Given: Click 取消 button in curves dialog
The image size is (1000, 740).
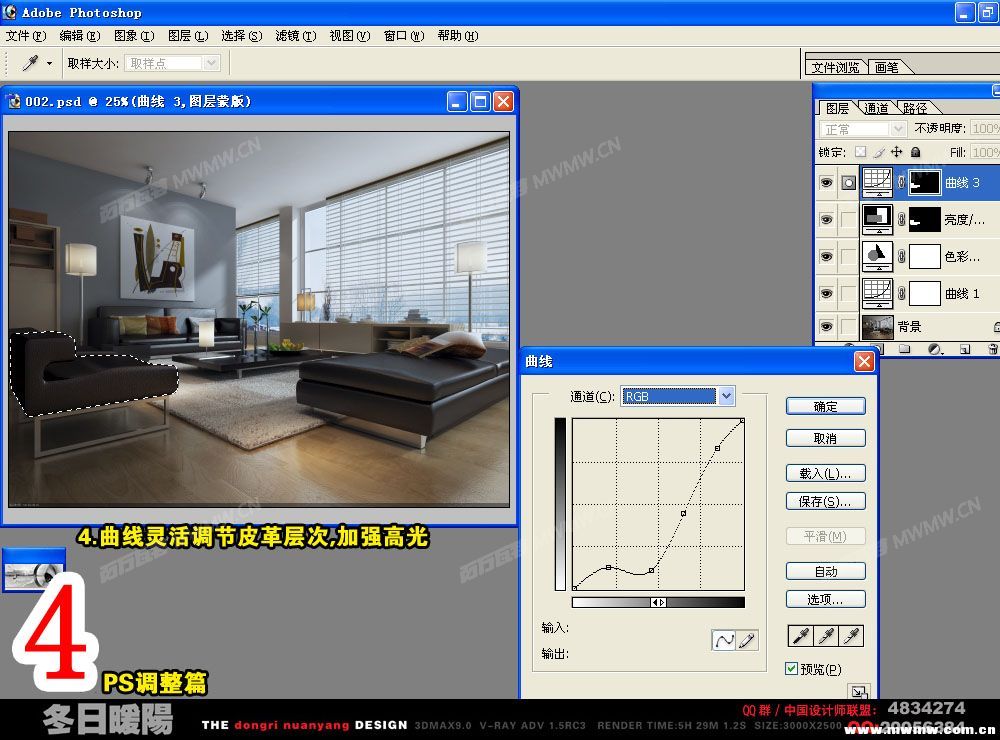Looking at the screenshot, I should click(825, 438).
